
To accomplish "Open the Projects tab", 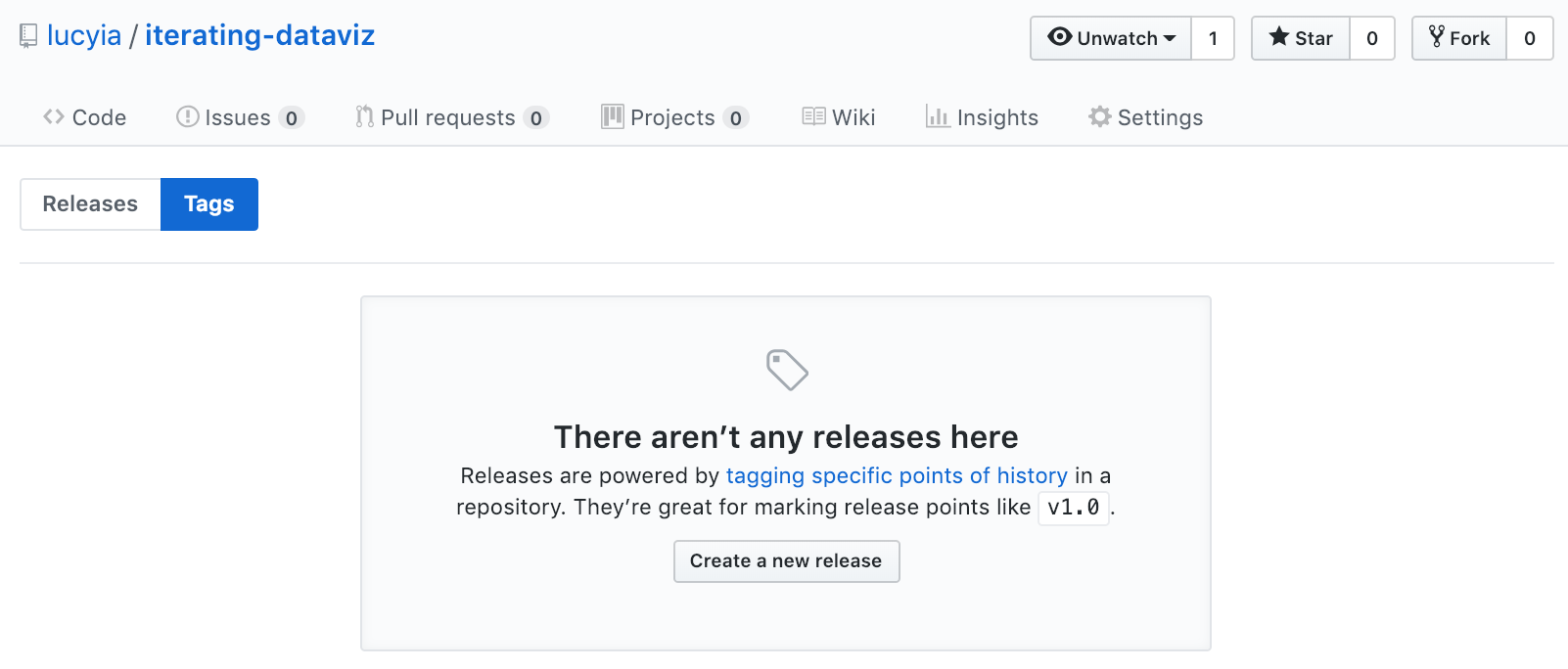I will tap(674, 117).
